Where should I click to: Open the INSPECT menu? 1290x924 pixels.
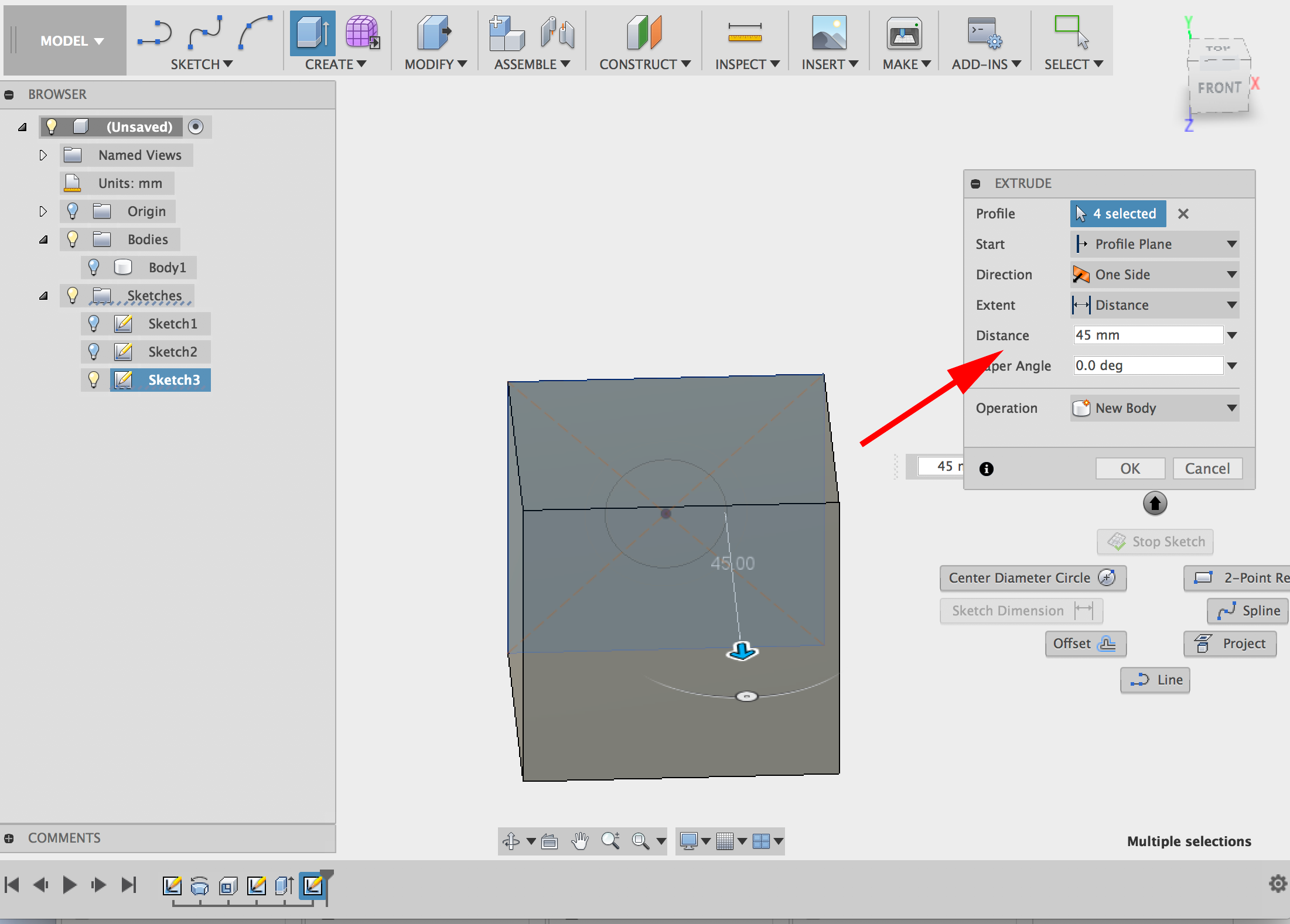pos(747,64)
